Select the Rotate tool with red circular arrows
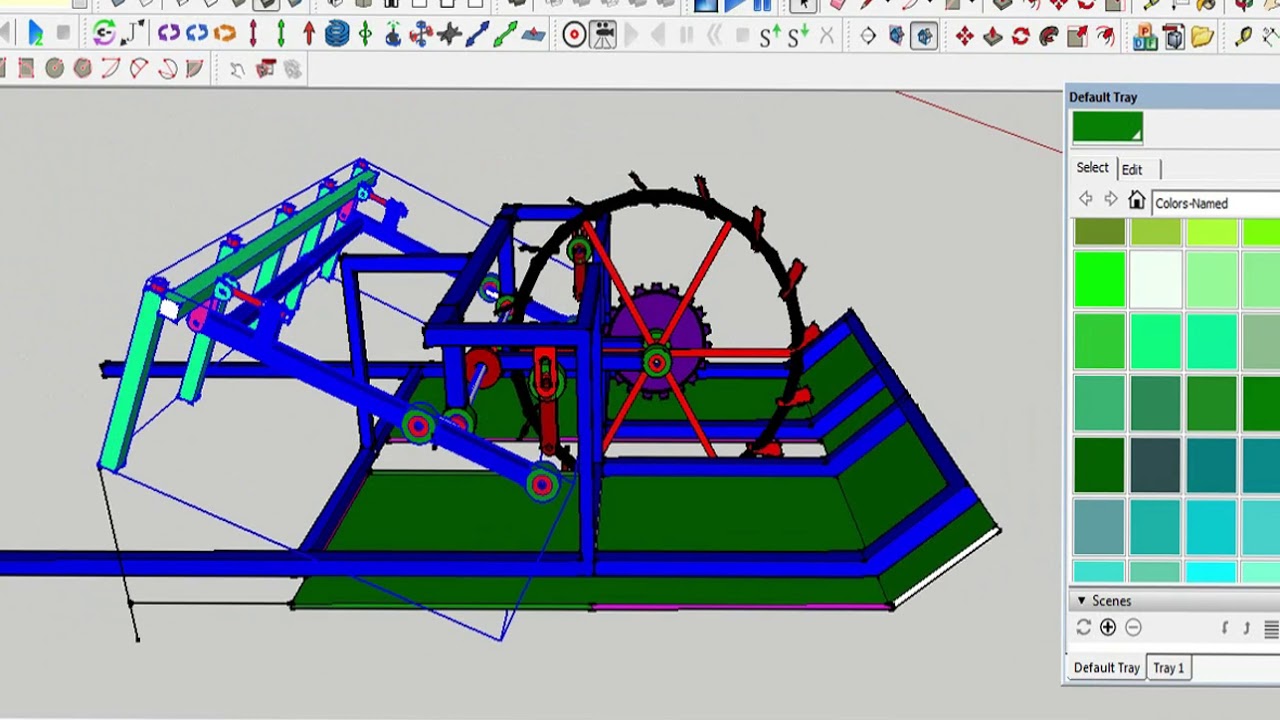Screen dimensions: 1280x720 pos(1020,37)
